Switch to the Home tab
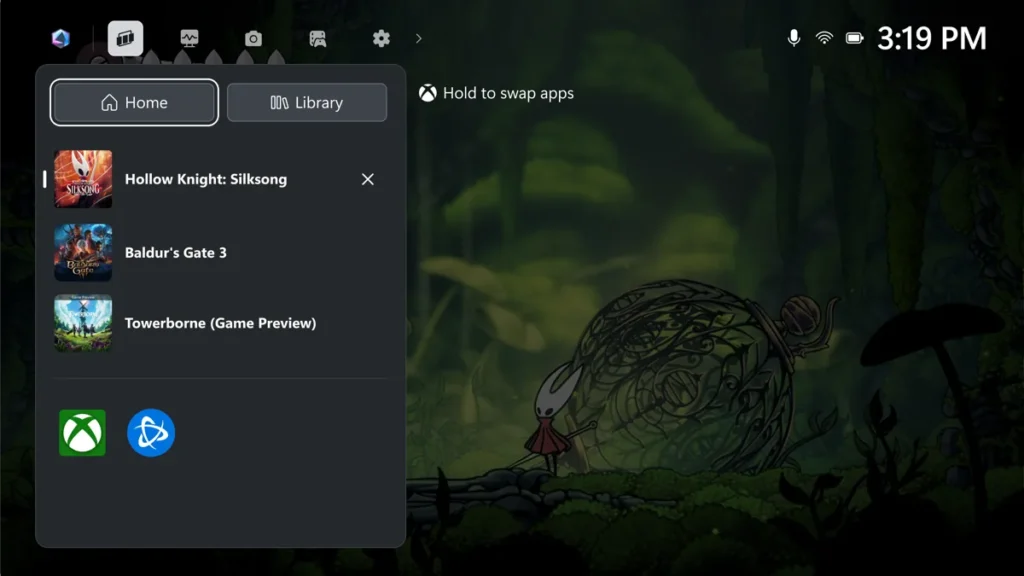This screenshot has height=576, width=1024. point(134,103)
